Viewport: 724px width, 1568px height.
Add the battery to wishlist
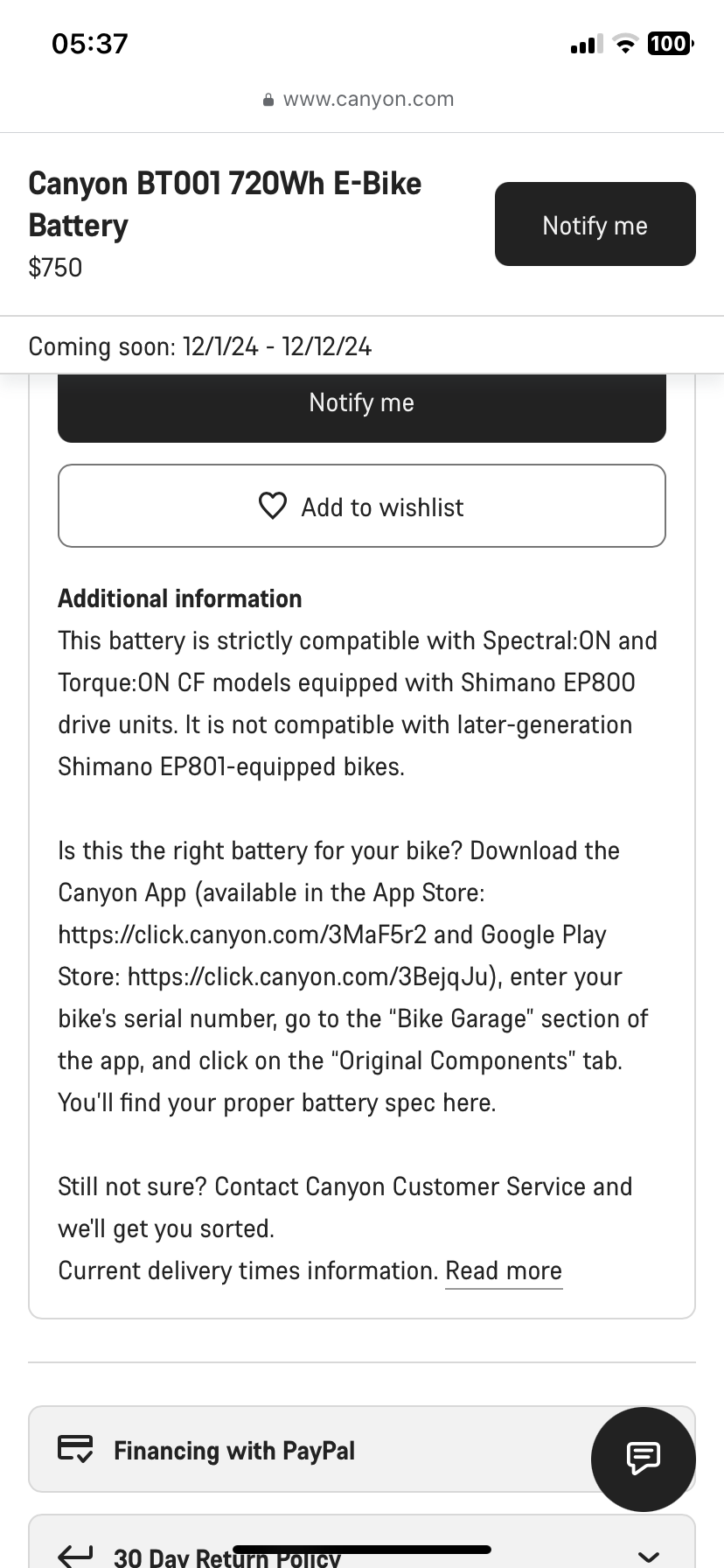tap(362, 506)
